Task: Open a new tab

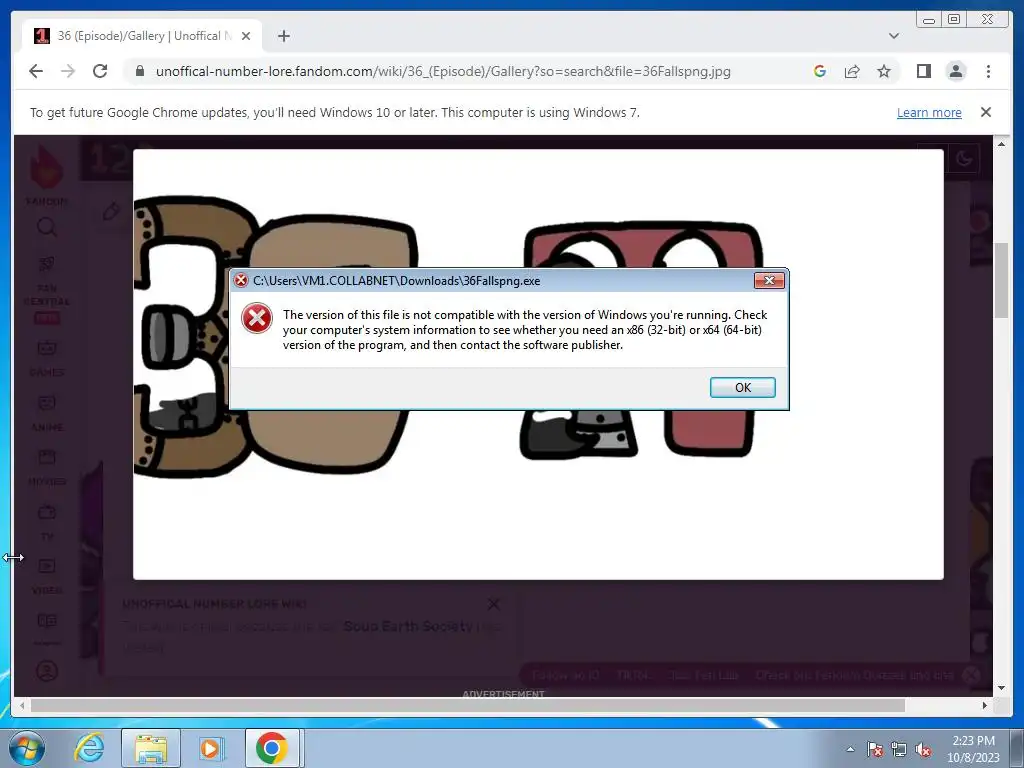Action: point(283,36)
